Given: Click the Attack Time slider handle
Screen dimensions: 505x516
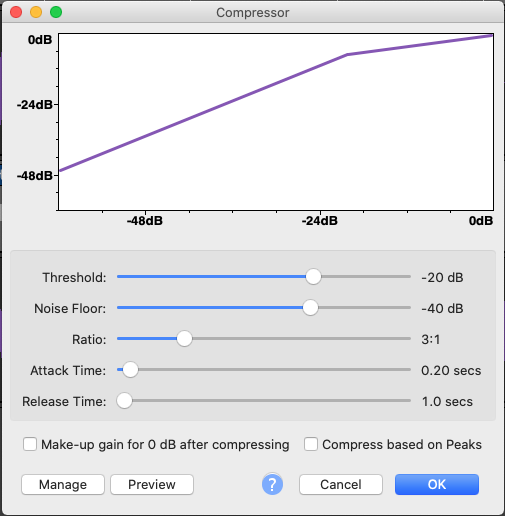Looking at the screenshot, I should [130, 370].
